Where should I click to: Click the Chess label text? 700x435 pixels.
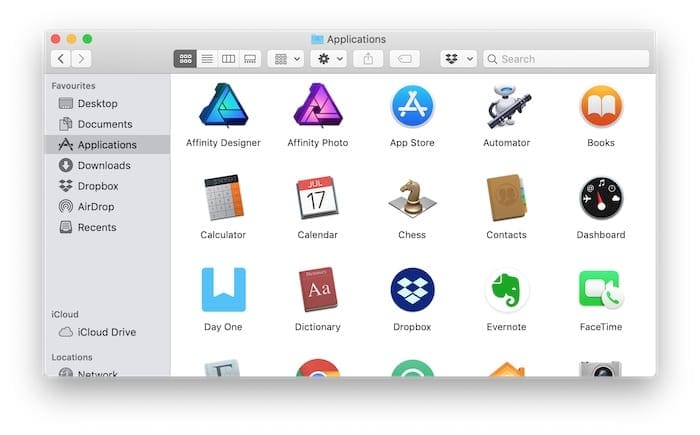[412, 234]
